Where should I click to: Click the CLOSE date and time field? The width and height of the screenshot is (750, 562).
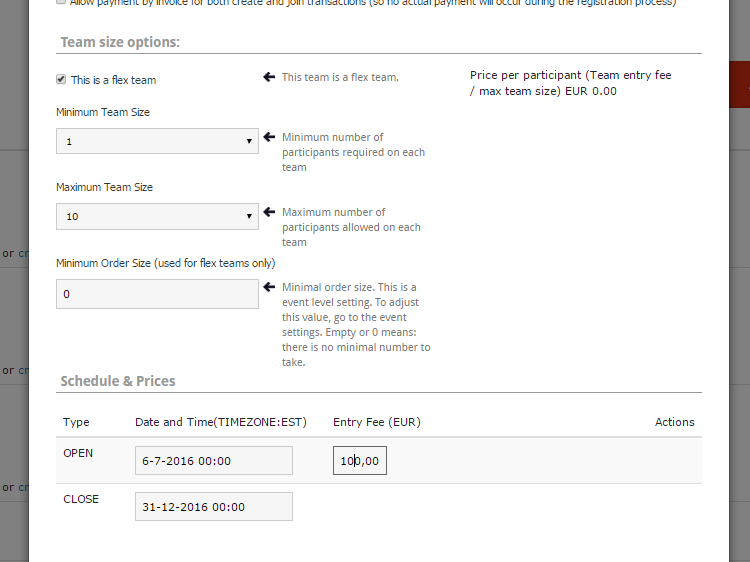[214, 507]
